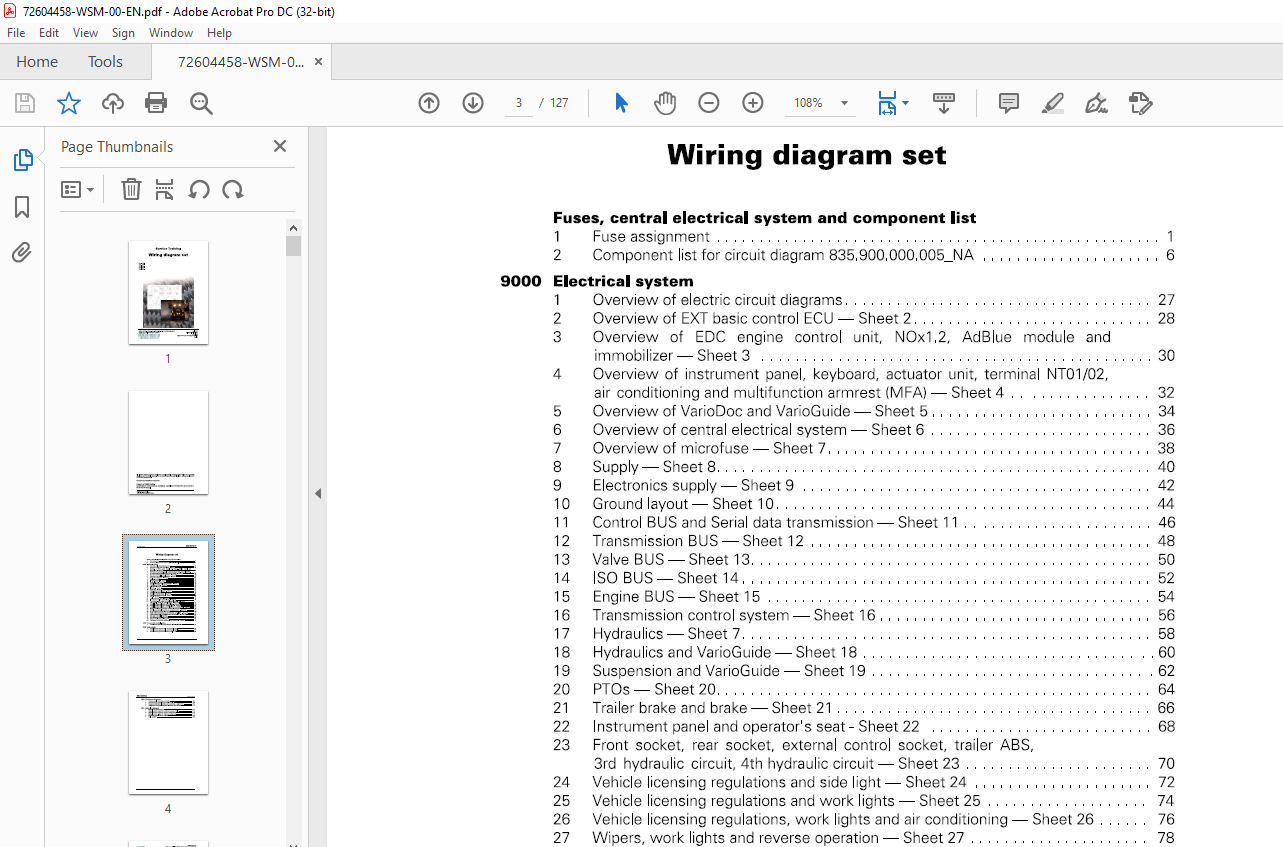Screen dimensions: 1283x847
Task: Delete selected page with trash icon
Action: [x=131, y=189]
